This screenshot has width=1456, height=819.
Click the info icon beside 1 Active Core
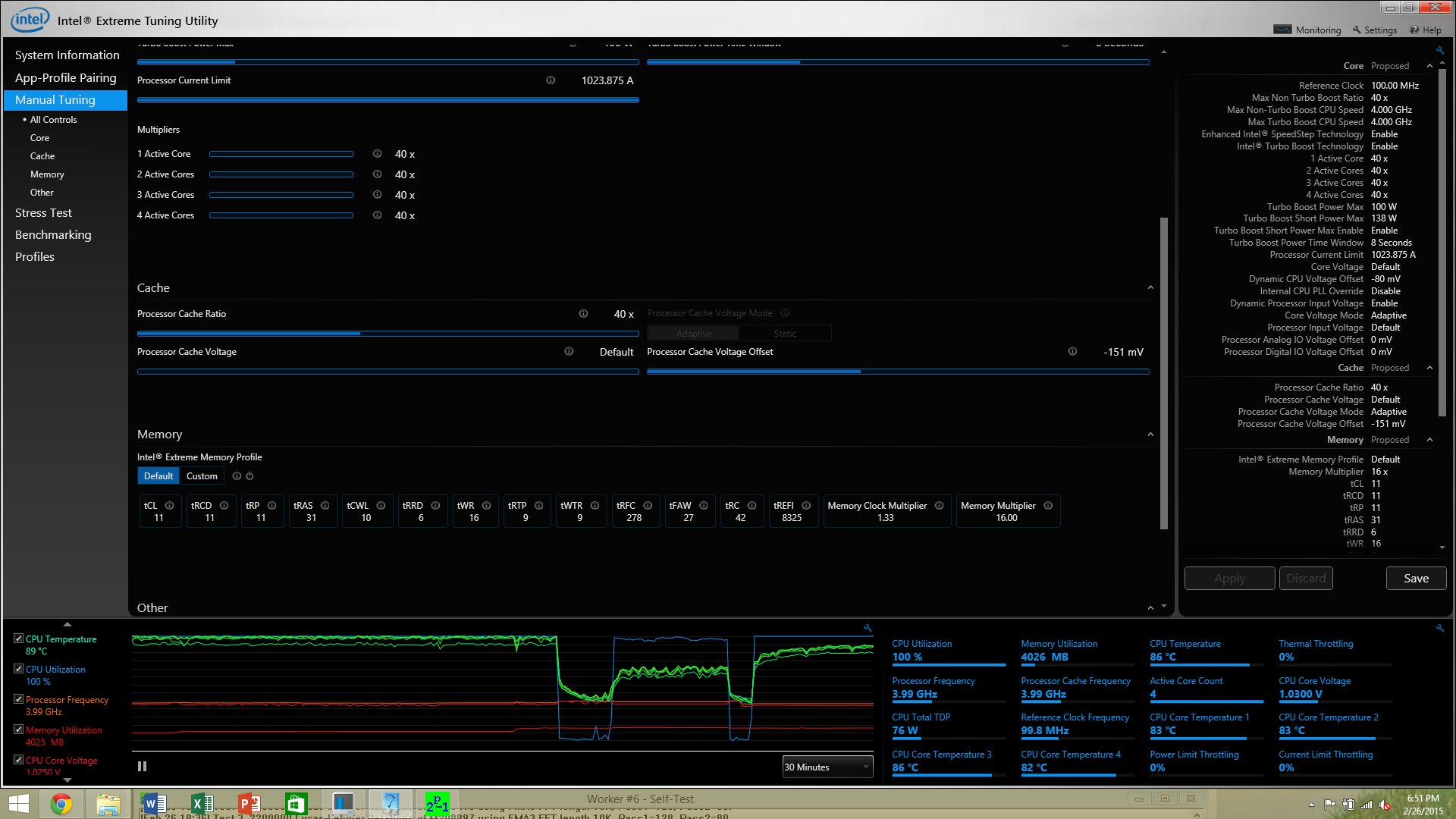tap(377, 154)
